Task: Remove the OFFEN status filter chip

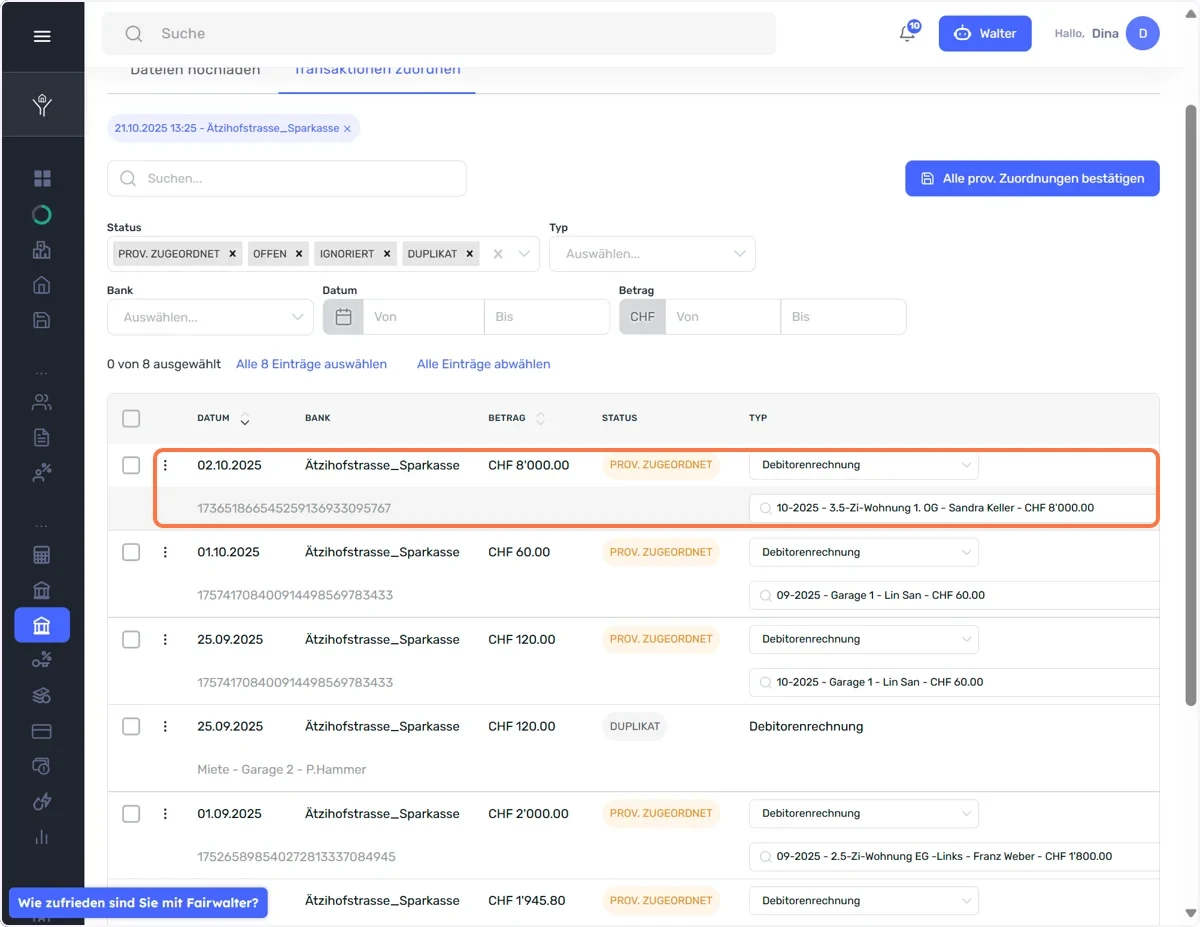Action: [298, 254]
